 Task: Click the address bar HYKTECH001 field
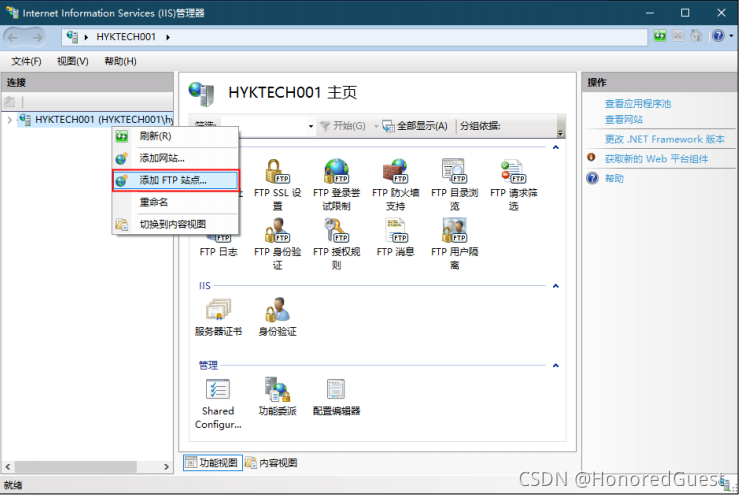(x=354, y=37)
